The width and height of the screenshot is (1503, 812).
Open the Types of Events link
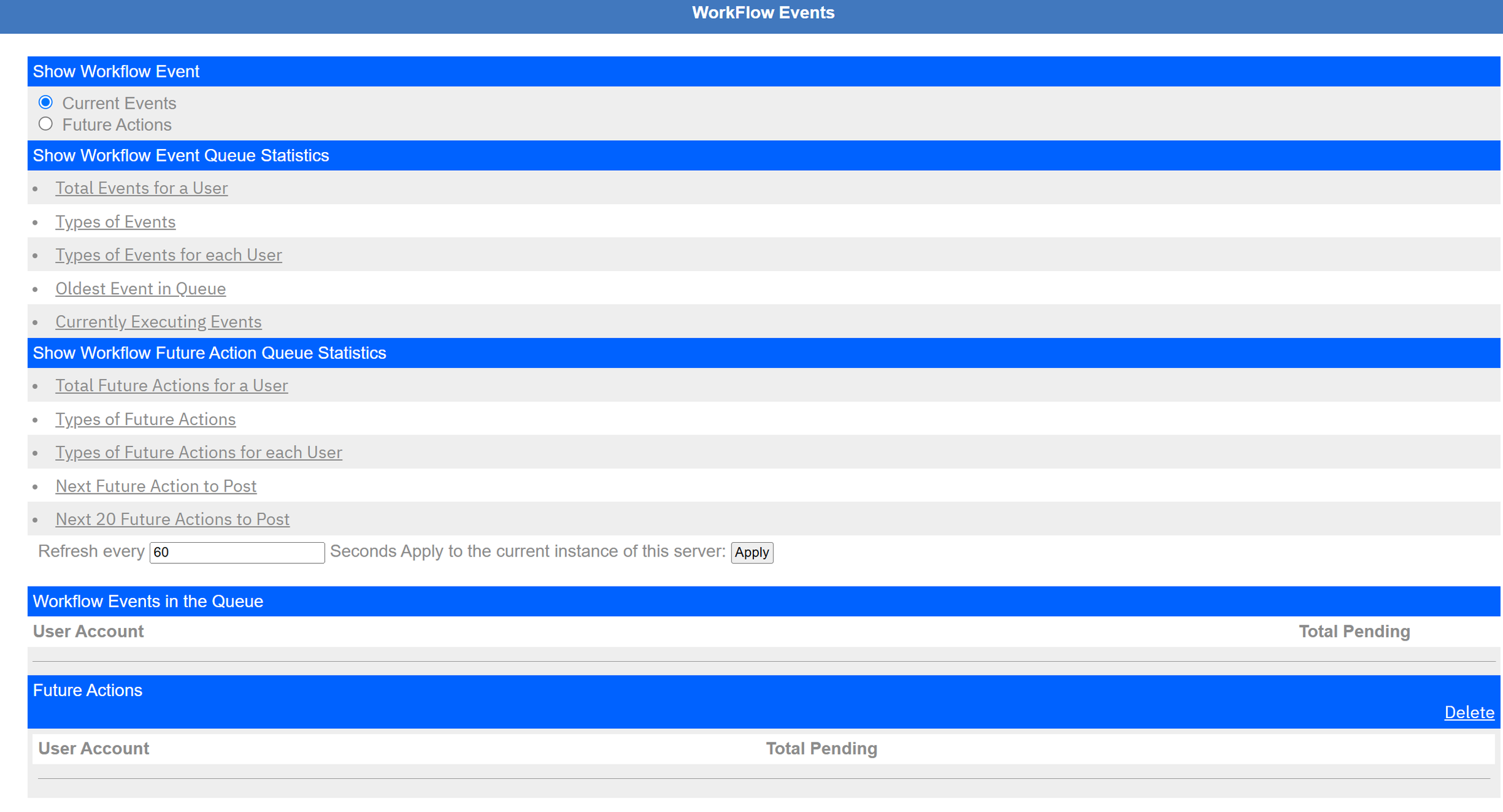[115, 222]
